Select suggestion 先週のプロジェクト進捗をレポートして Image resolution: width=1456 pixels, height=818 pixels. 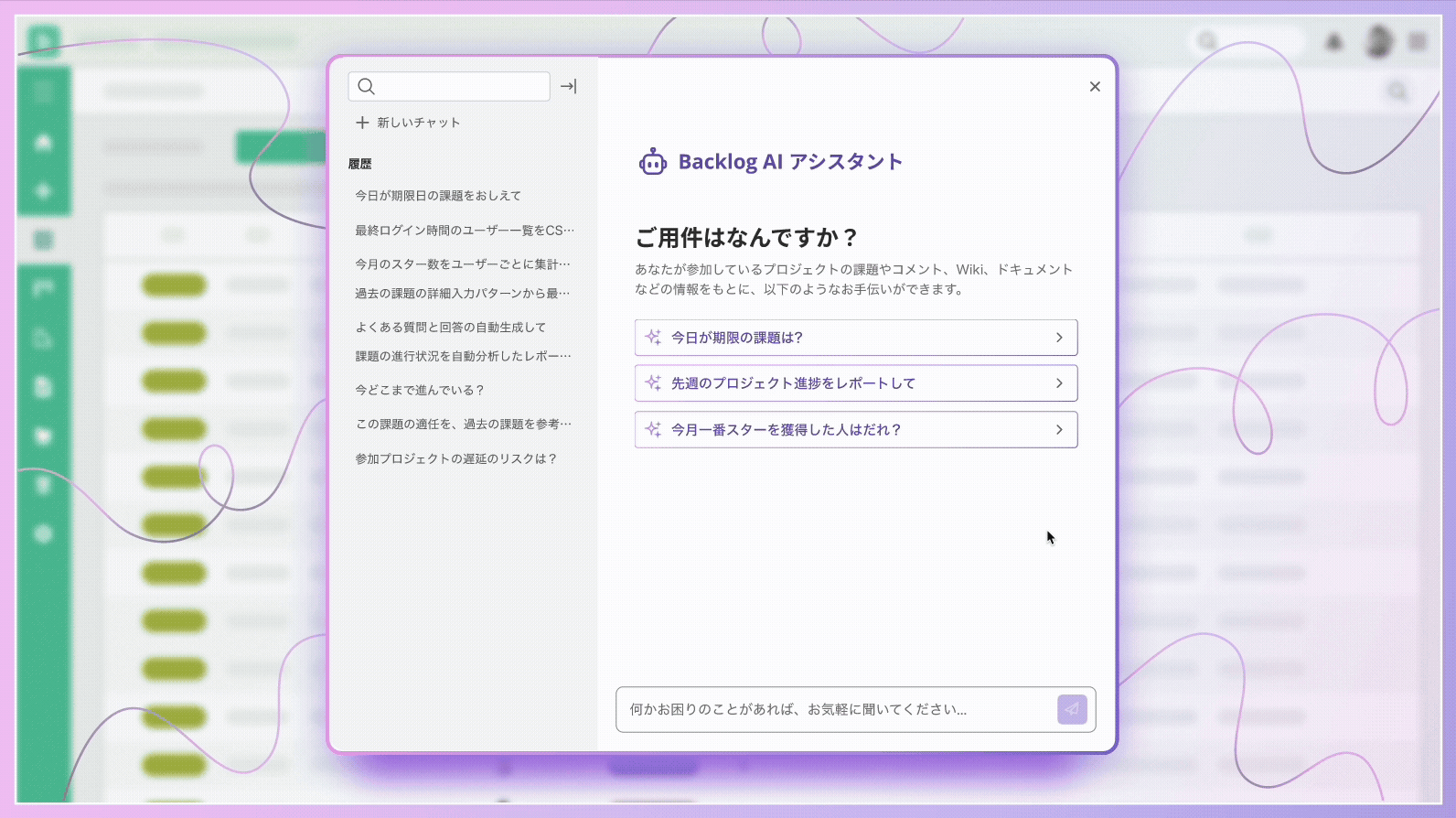[x=856, y=383]
